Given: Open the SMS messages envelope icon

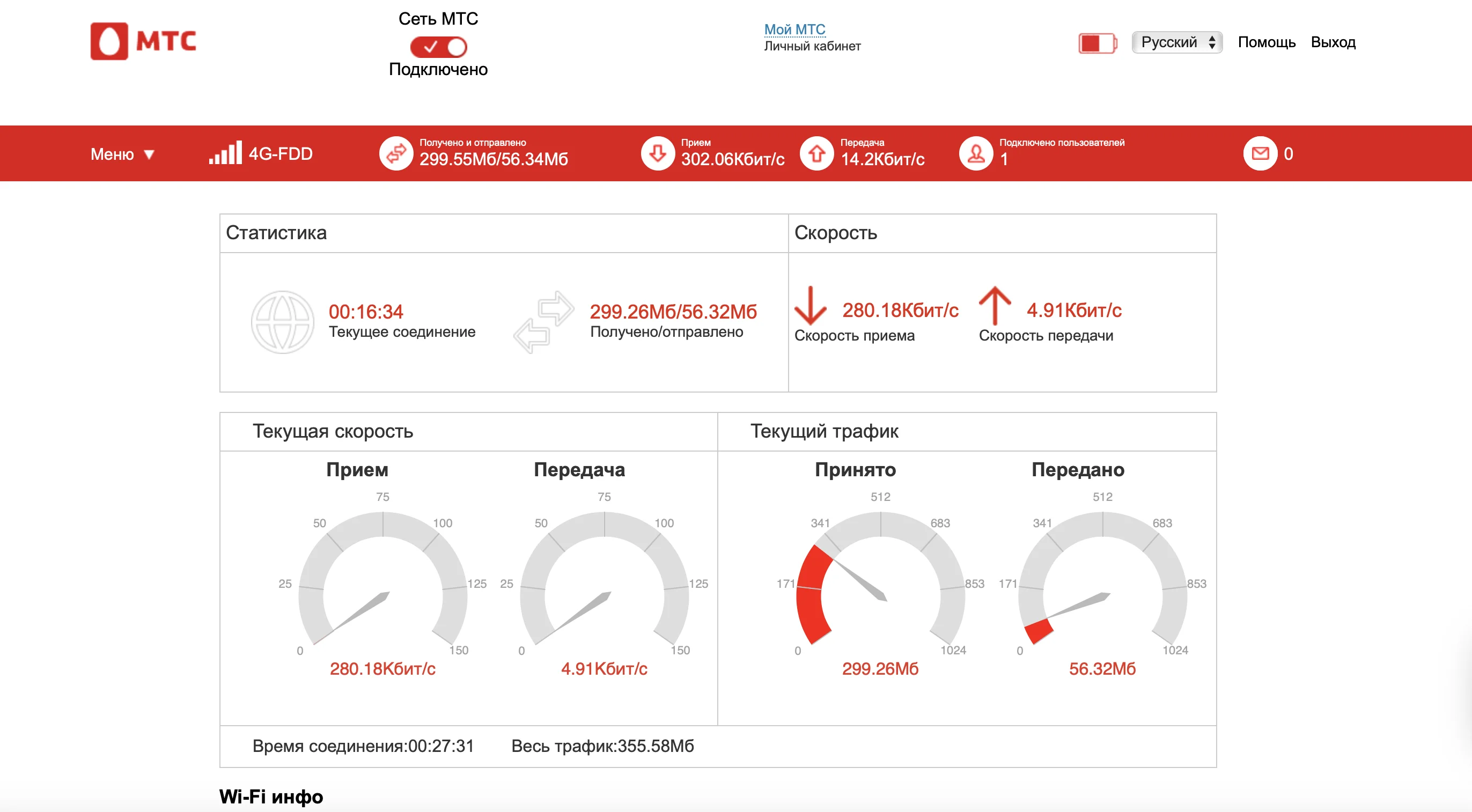Looking at the screenshot, I should click(1260, 153).
